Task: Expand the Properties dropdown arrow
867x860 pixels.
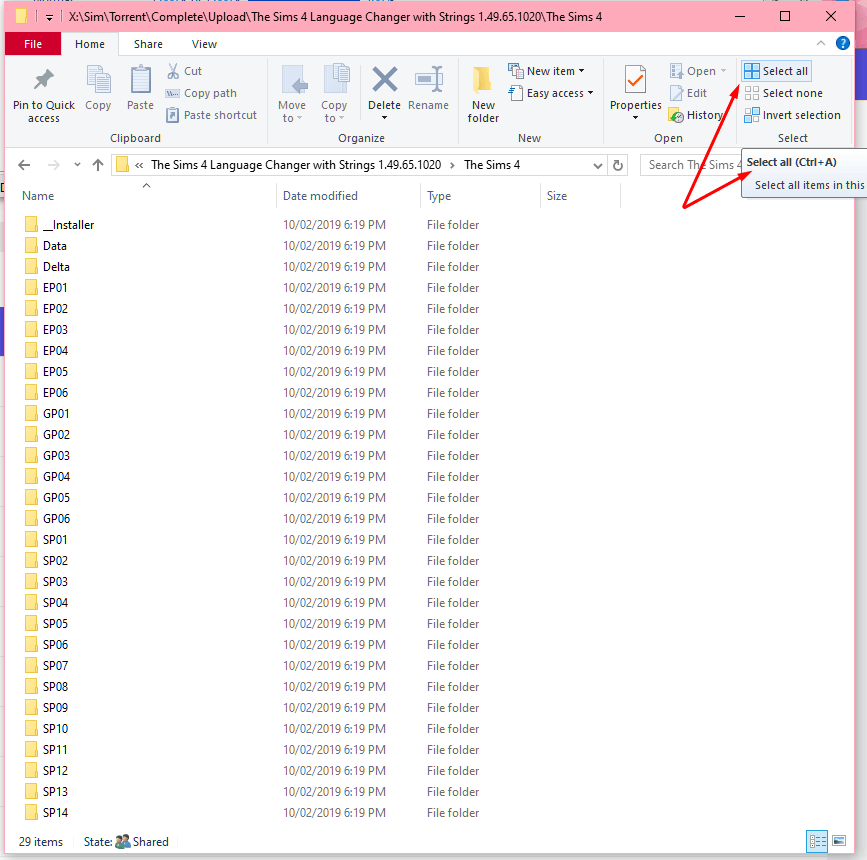Action: point(635,117)
